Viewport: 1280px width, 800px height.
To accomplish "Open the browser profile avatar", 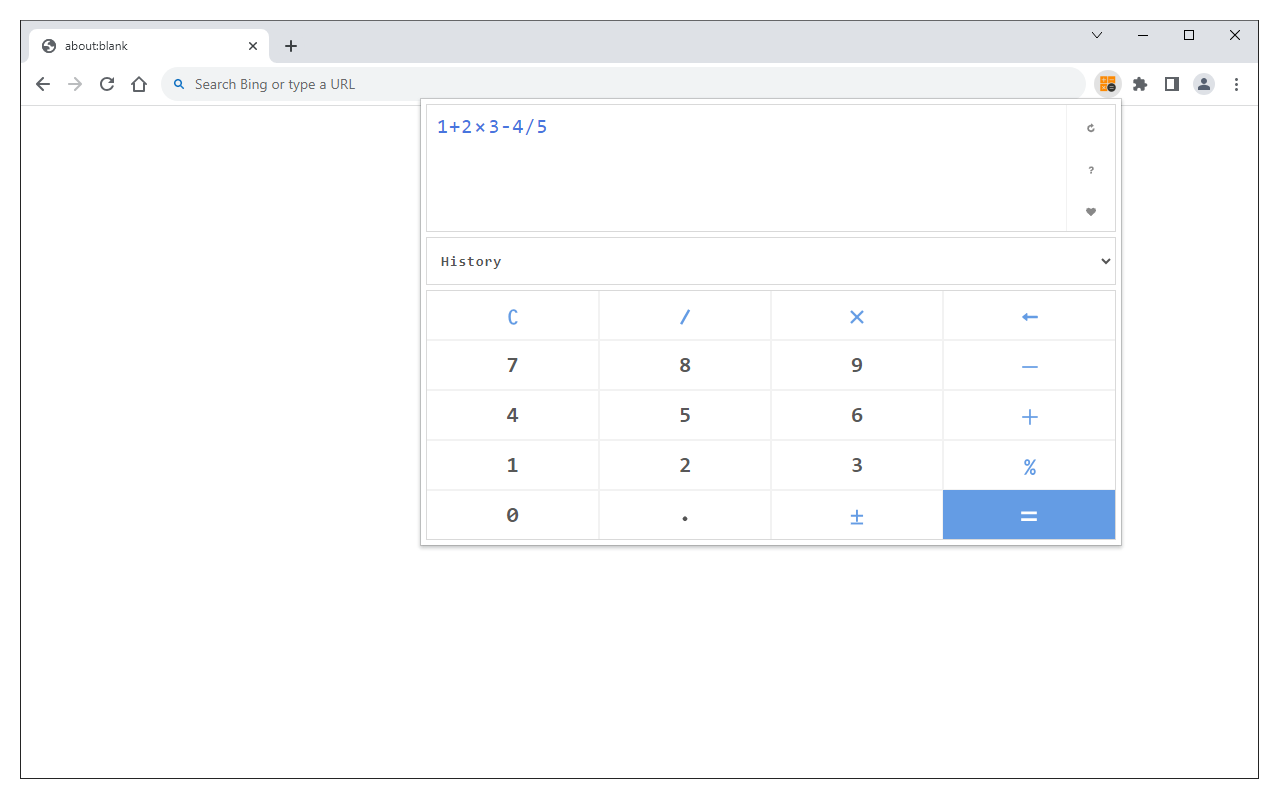I will coord(1204,84).
